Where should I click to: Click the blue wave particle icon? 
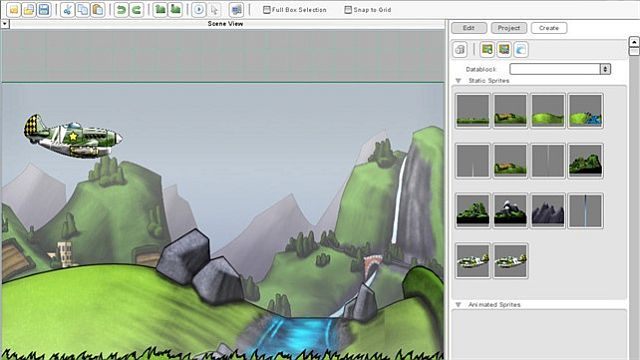click(521, 50)
